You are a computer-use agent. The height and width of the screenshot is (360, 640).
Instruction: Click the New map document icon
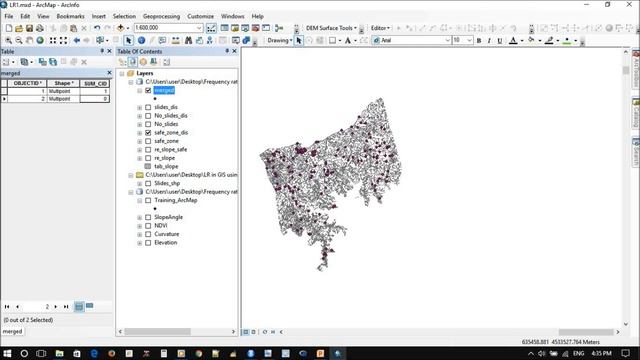tap(9, 28)
